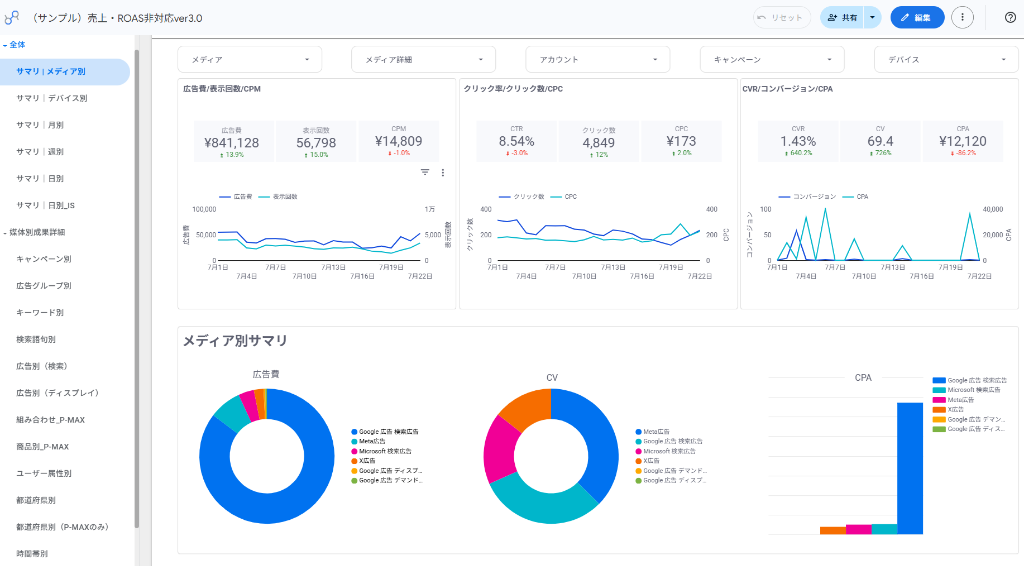This screenshot has width=1024, height=566.
Task: Click the 表示回数 56,798 scorecard
Action: pos(316,141)
